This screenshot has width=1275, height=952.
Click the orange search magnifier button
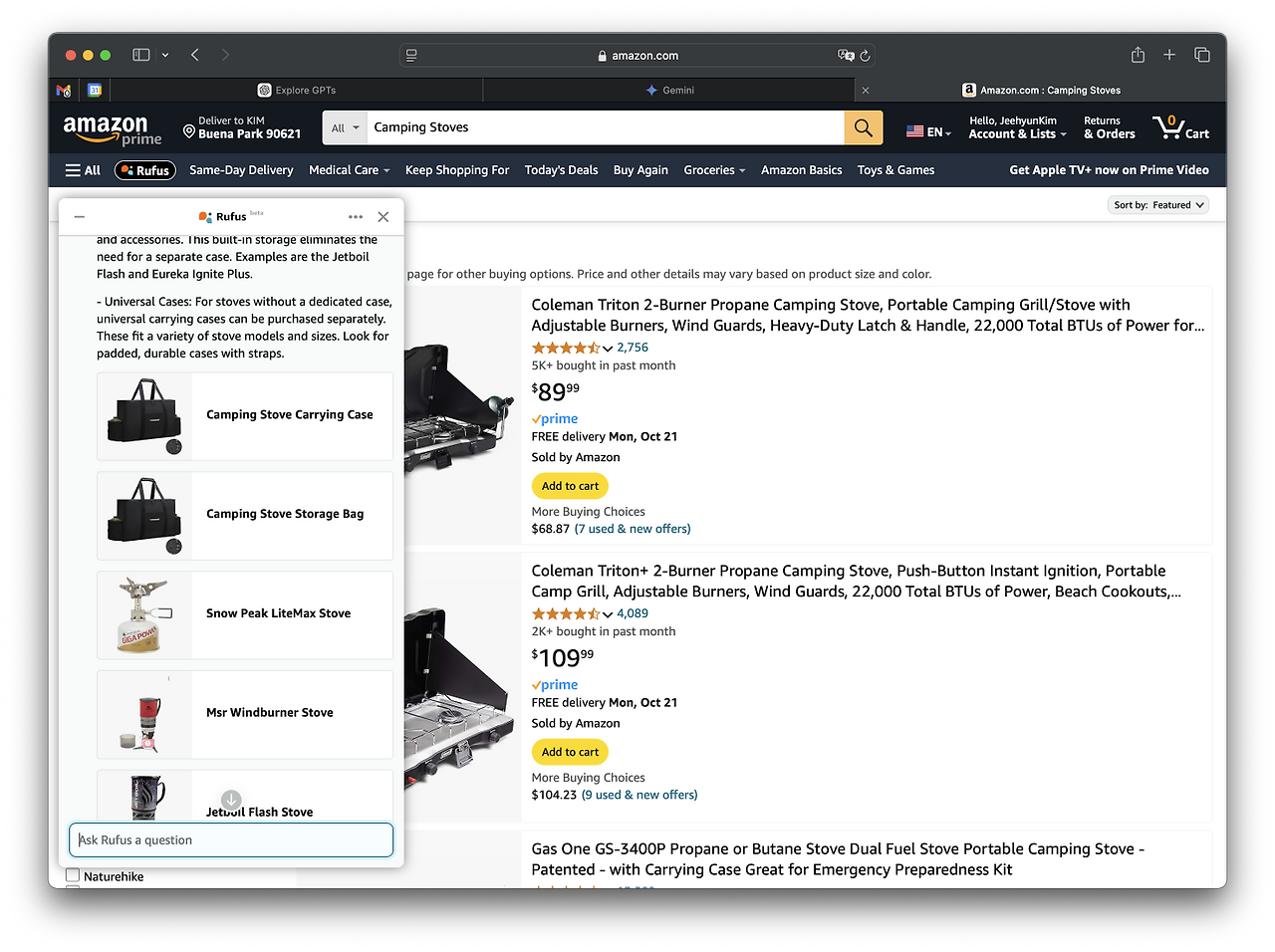pos(863,127)
